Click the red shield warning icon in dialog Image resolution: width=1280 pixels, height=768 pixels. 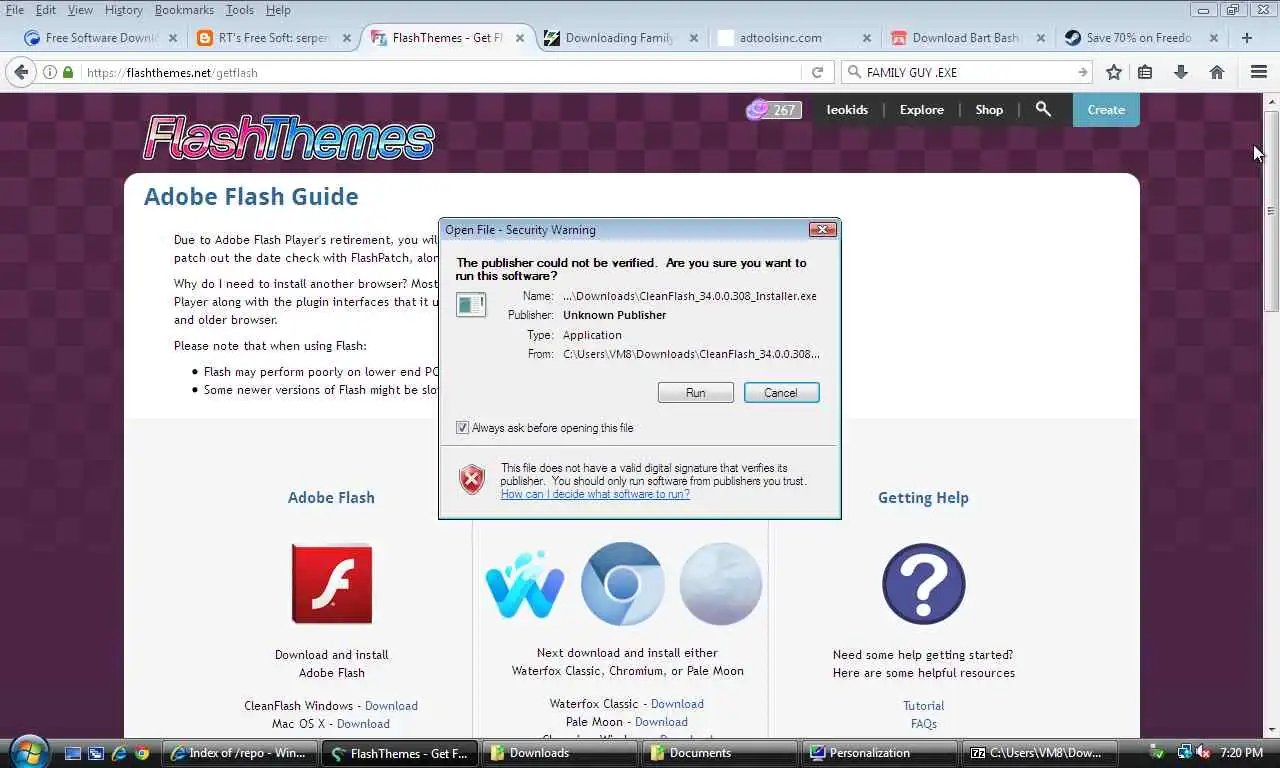pos(472,479)
